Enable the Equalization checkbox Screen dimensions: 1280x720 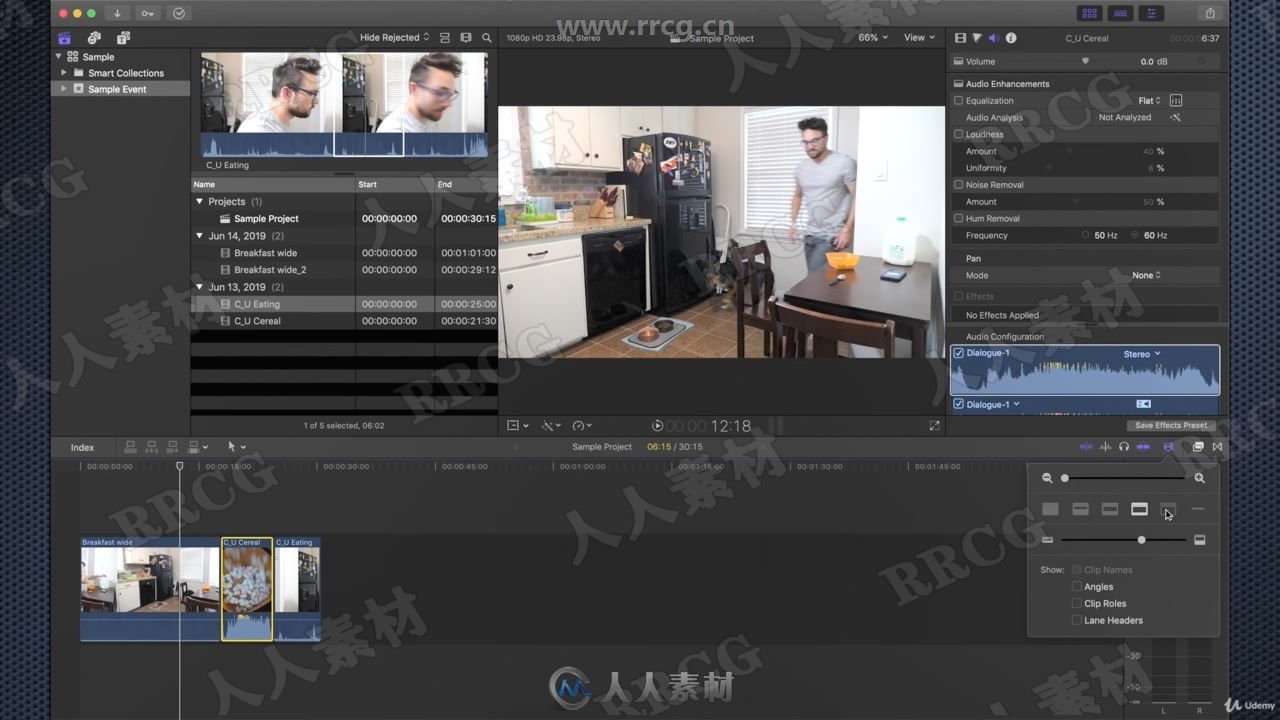point(958,100)
